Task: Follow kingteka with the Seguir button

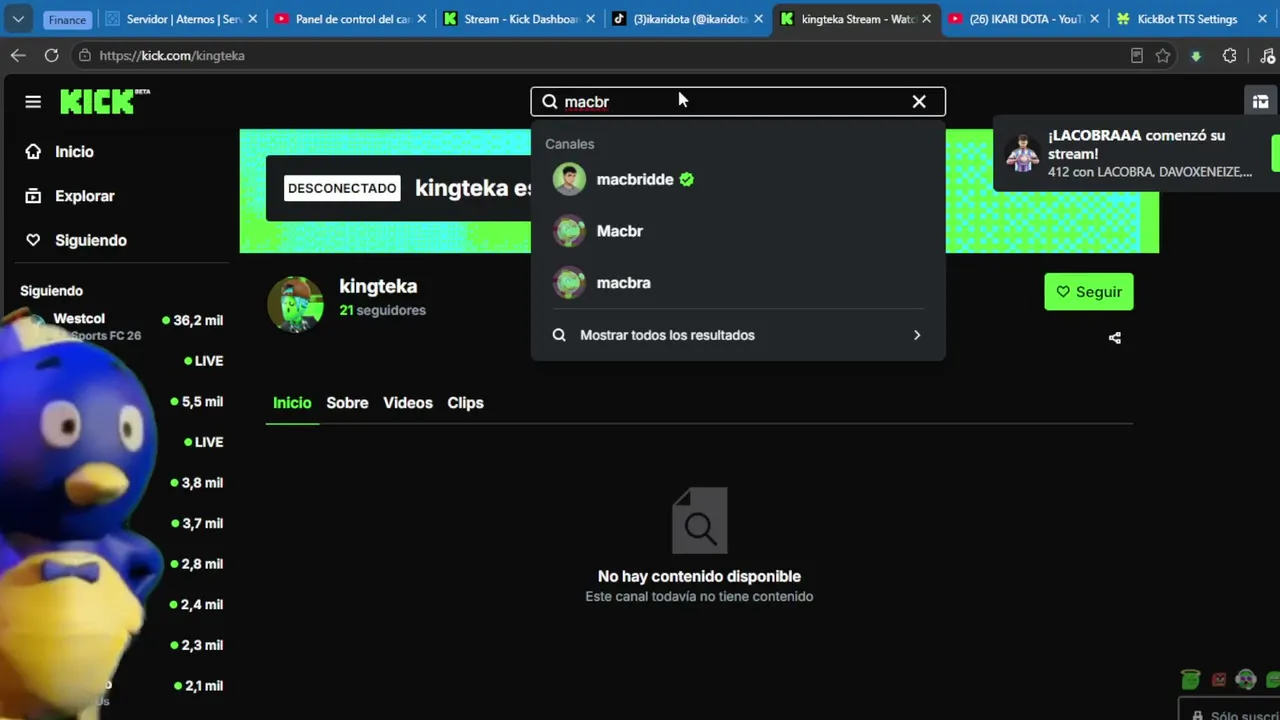Action: pyautogui.click(x=1089, y=292)
